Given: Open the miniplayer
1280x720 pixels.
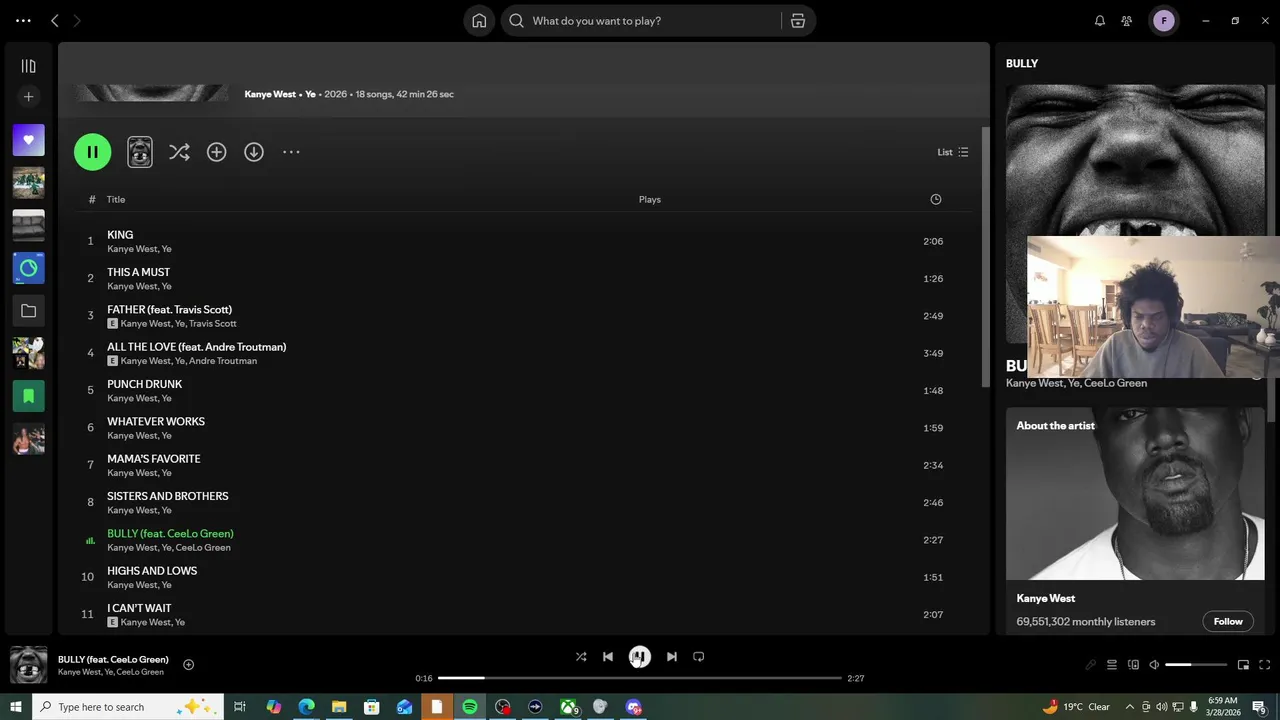Looking at the screenshot, I should (1243, 665).
